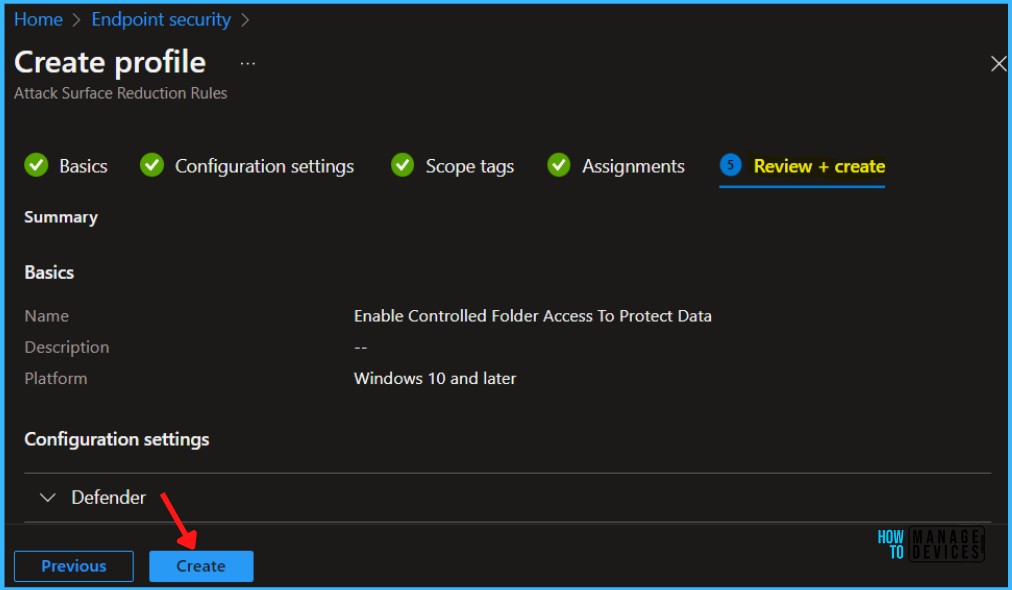Image resolution: width=1012 pixels, height=590 pixels.
Task: Click the HowToManageDevices watermark logo
Action: pos(930,545)
